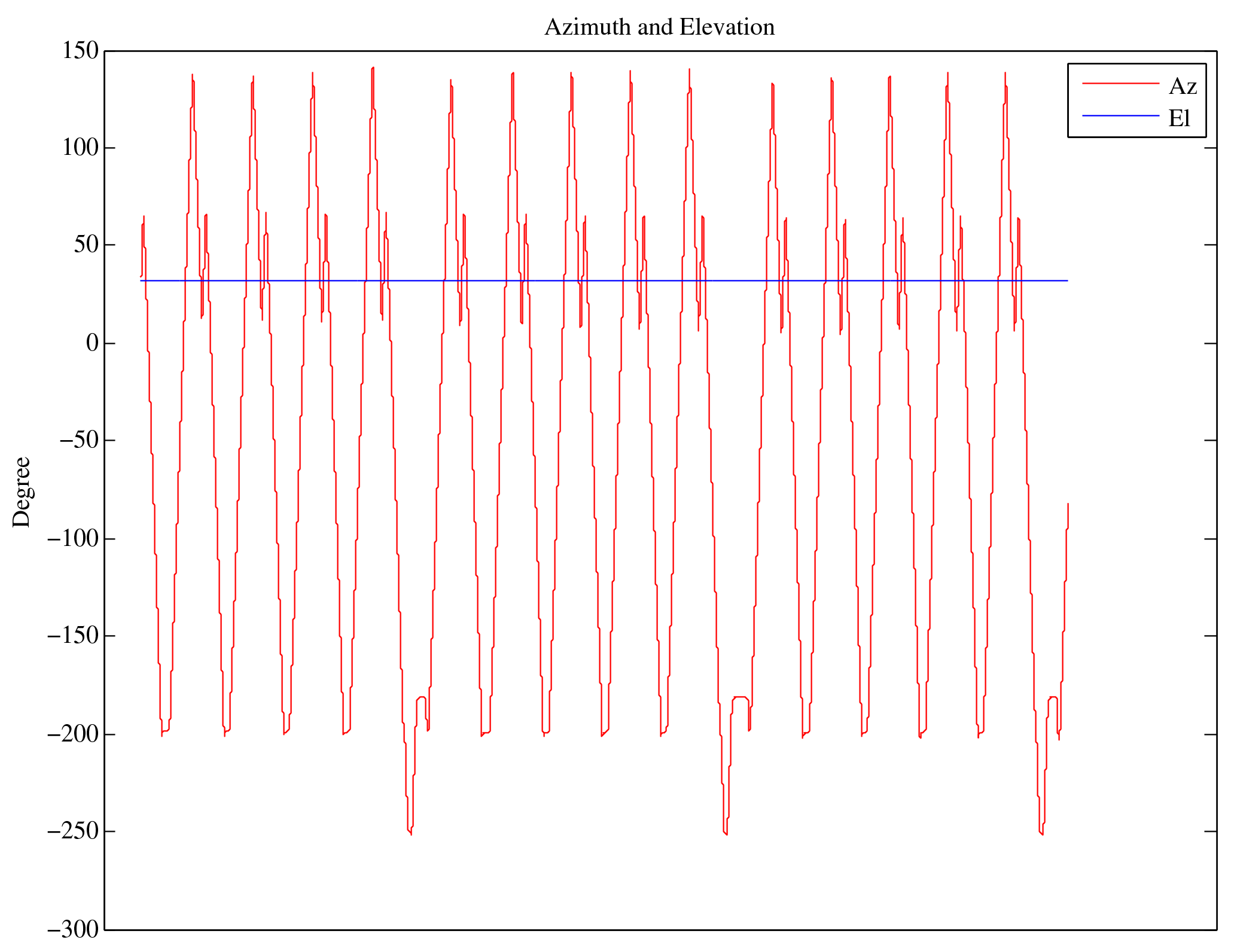This screenshot has width=1234, height=952.
Task: Click the right end of the blue El line
Action: tap(1067, 280)
